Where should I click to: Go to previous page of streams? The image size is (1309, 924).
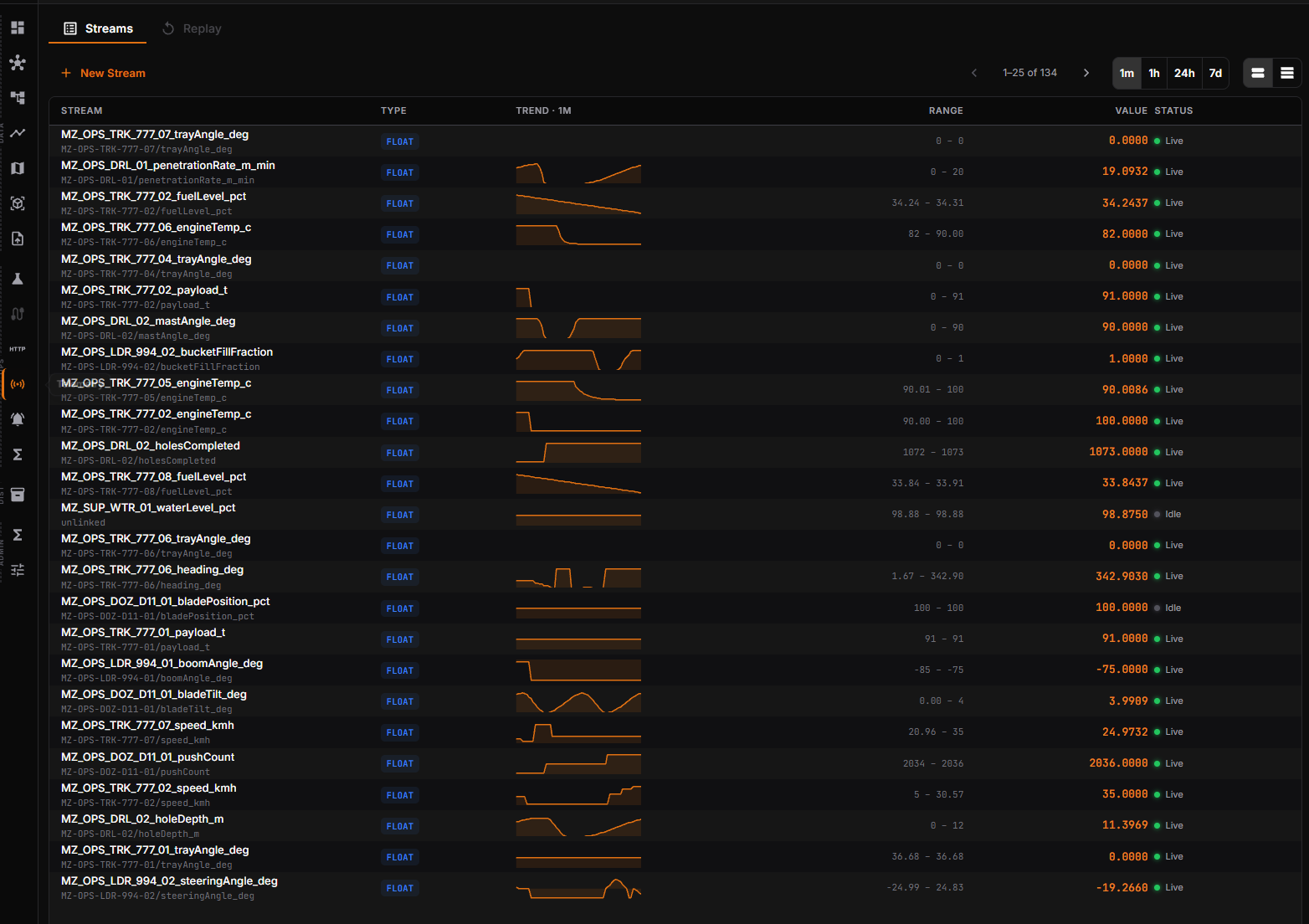[x=974, y=73]
